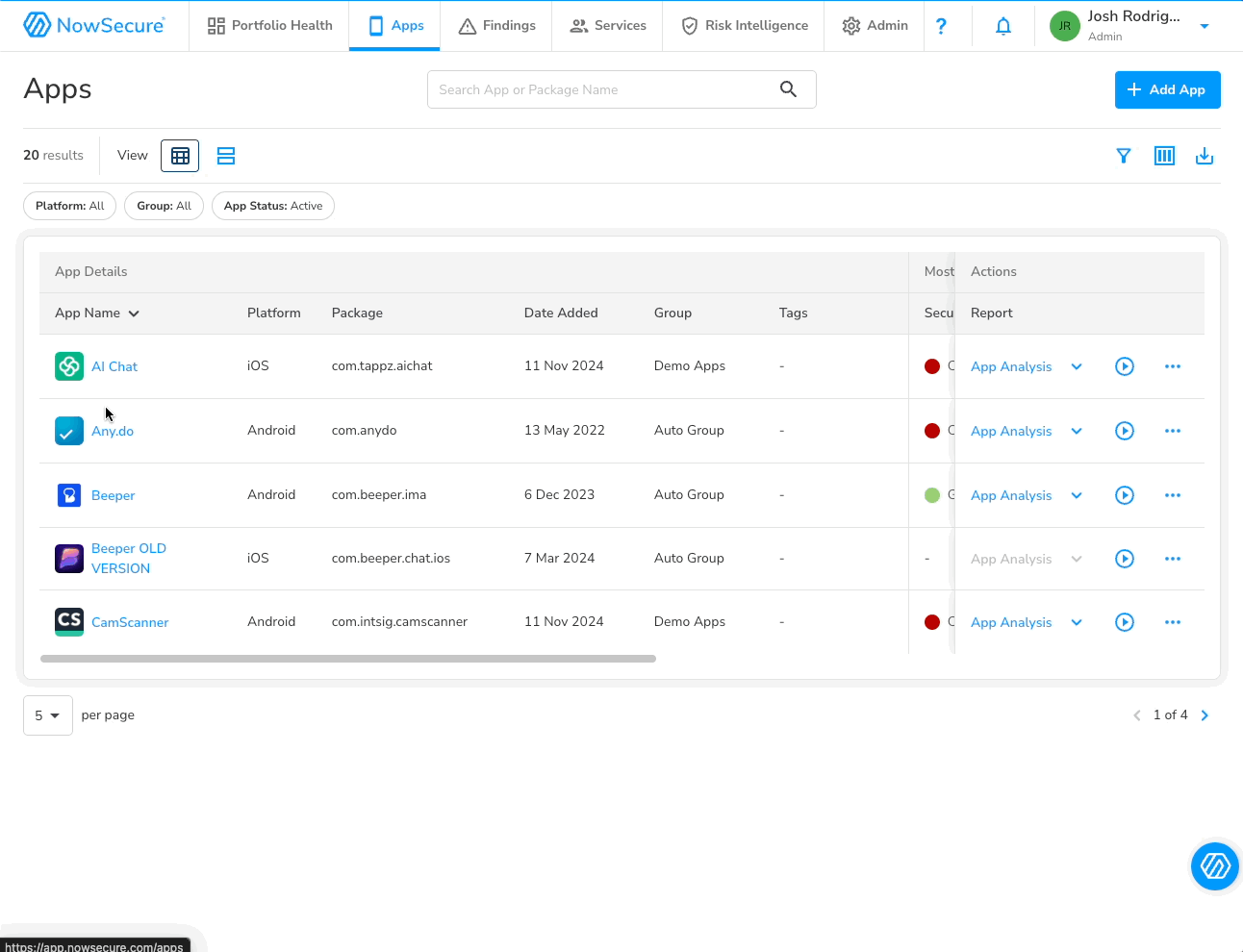Screen dimensions: 1243x952
Task: Click the JR user avatar
Action: 1065,26
